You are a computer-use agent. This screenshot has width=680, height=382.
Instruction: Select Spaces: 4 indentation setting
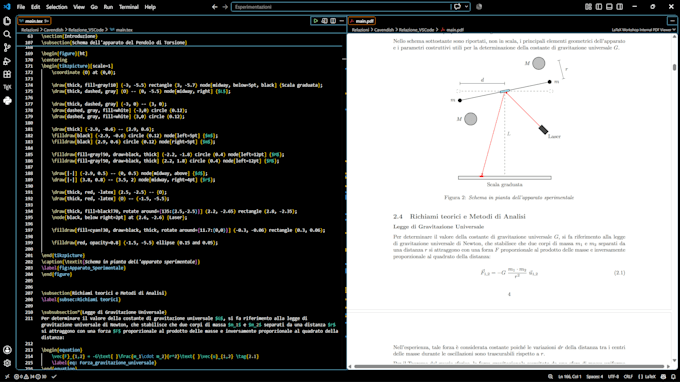[595, 377]
